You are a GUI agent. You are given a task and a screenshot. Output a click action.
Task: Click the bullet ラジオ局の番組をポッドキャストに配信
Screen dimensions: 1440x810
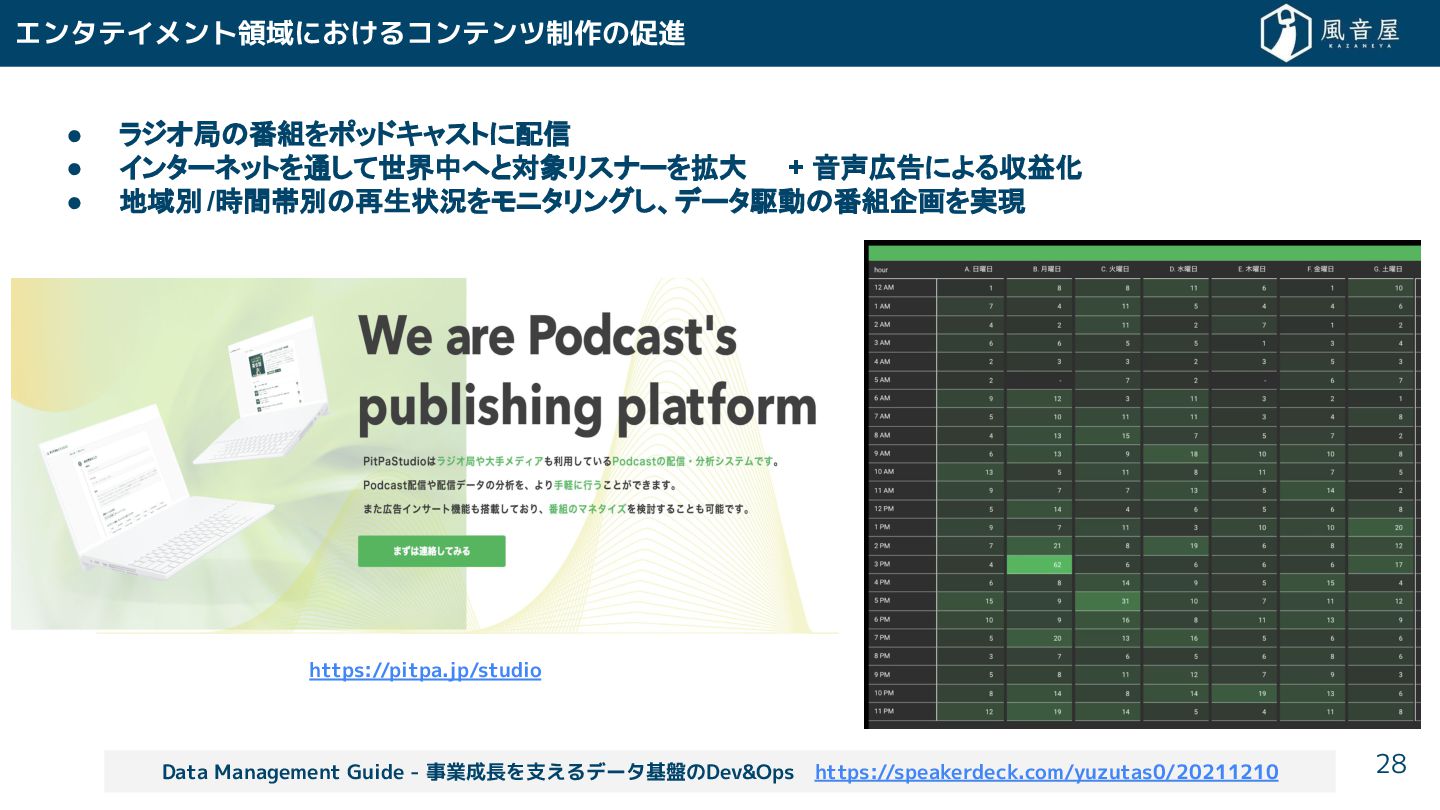point(345,132)
